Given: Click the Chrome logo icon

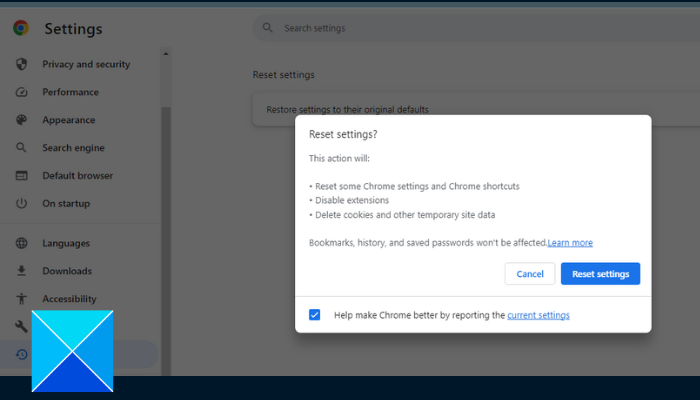Looking at the screenshot, I should [x=21, y=28].
